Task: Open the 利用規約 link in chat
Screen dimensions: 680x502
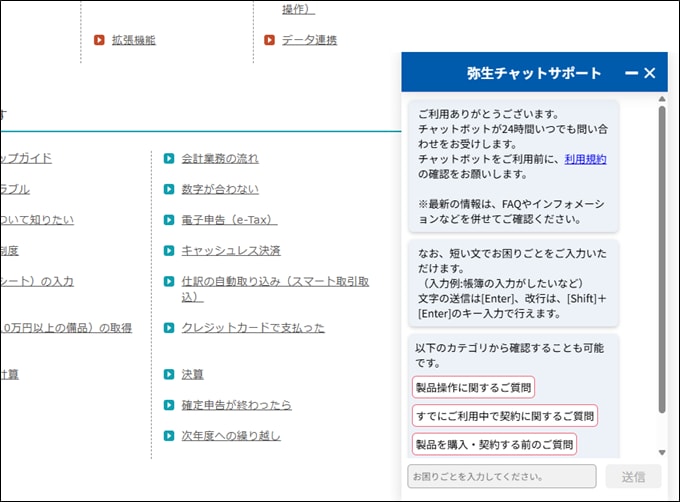Action: [x=585, y=159]
